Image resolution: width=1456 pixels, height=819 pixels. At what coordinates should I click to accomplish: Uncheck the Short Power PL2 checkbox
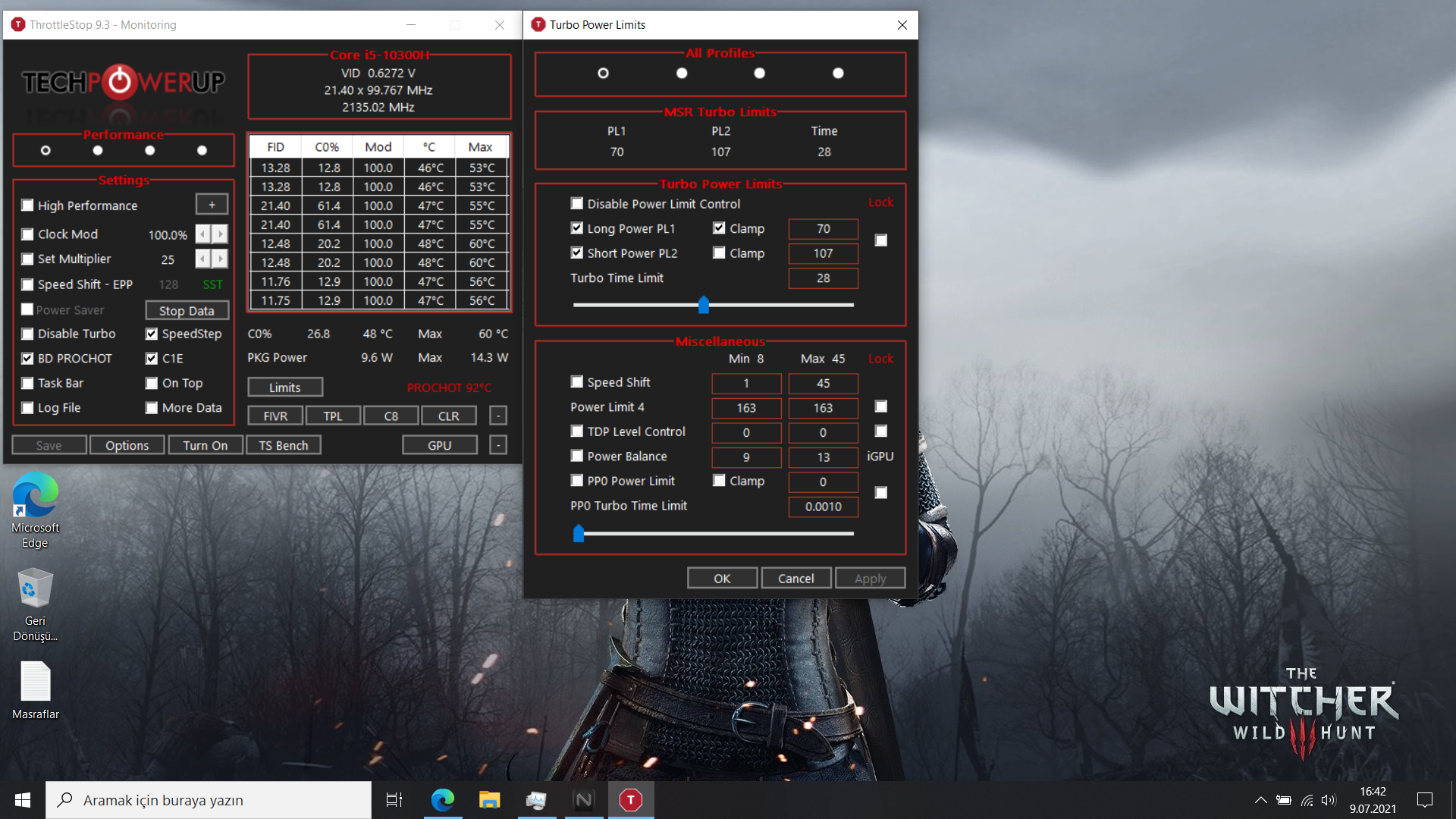(577, 253)
